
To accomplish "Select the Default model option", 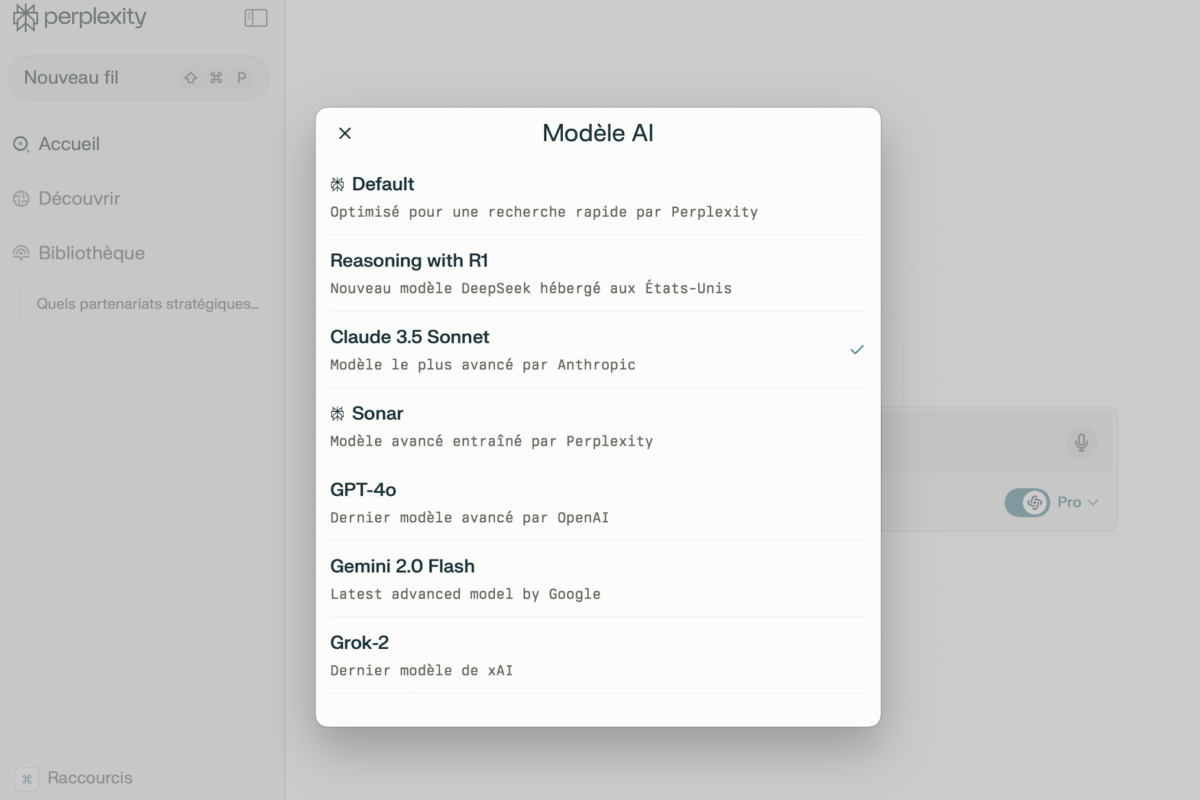I will 598,197.
